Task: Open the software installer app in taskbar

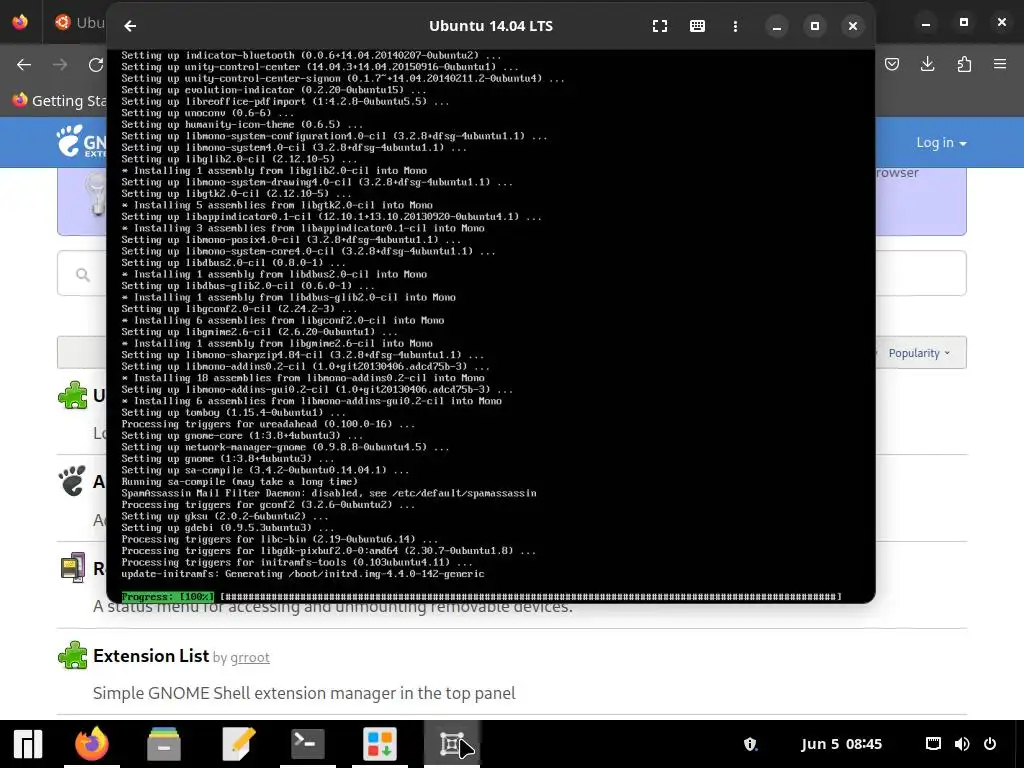Action: point(379,744)
